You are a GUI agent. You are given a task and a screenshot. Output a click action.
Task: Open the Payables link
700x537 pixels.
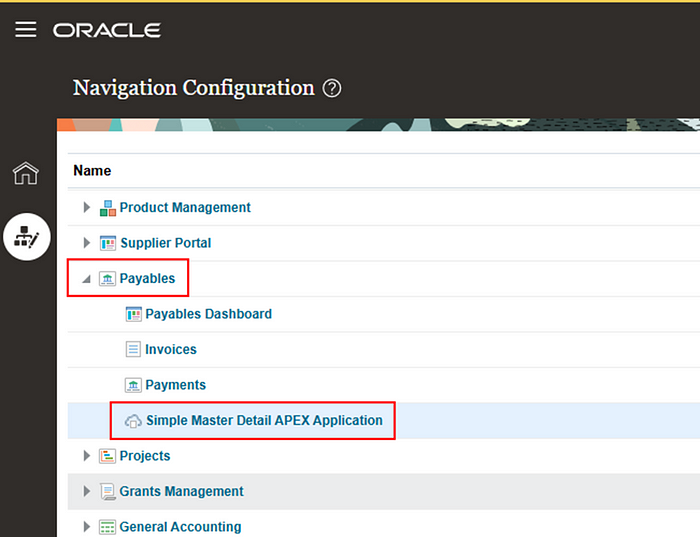[x=147, y=279]
